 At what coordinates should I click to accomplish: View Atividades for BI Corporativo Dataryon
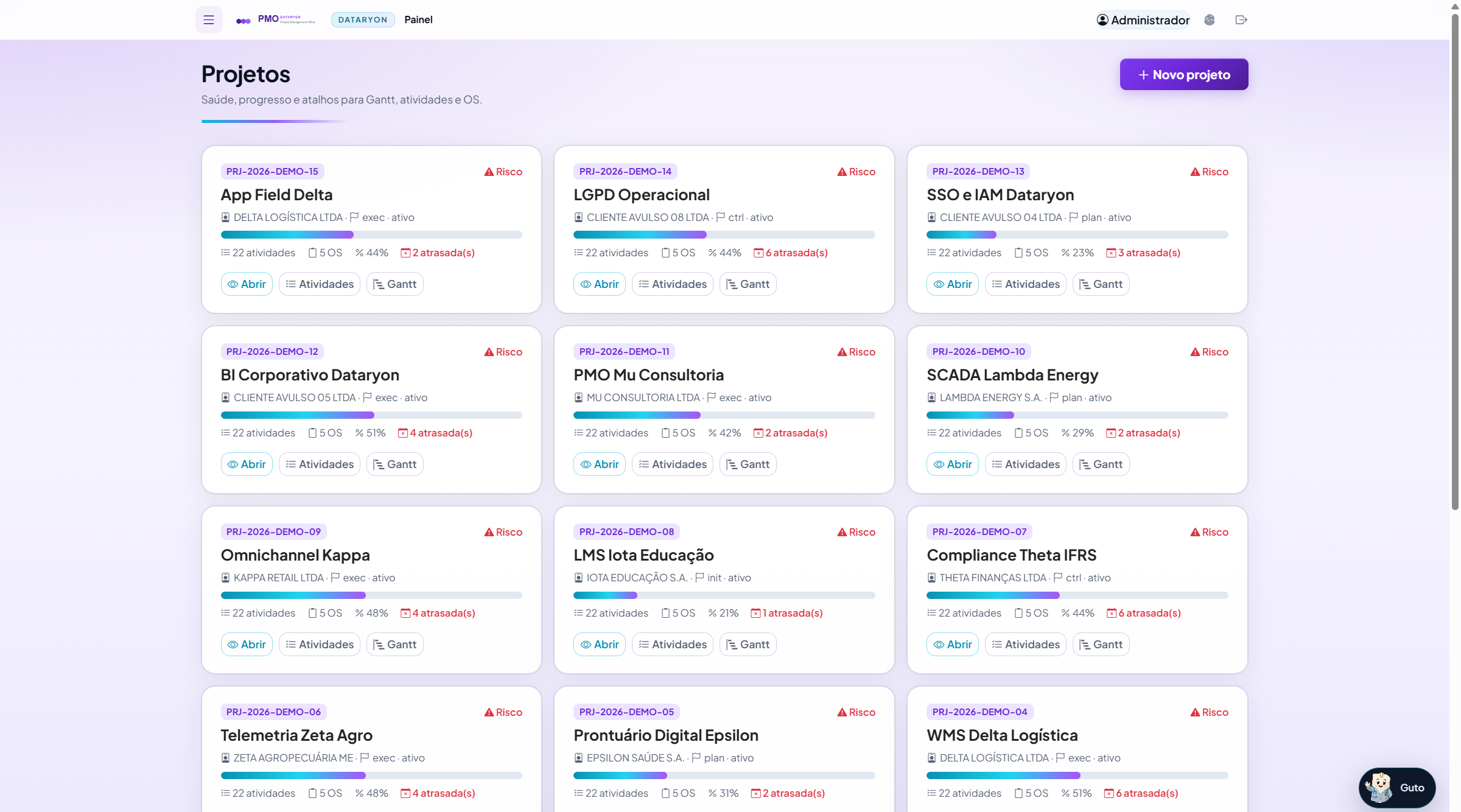[320, 464]
